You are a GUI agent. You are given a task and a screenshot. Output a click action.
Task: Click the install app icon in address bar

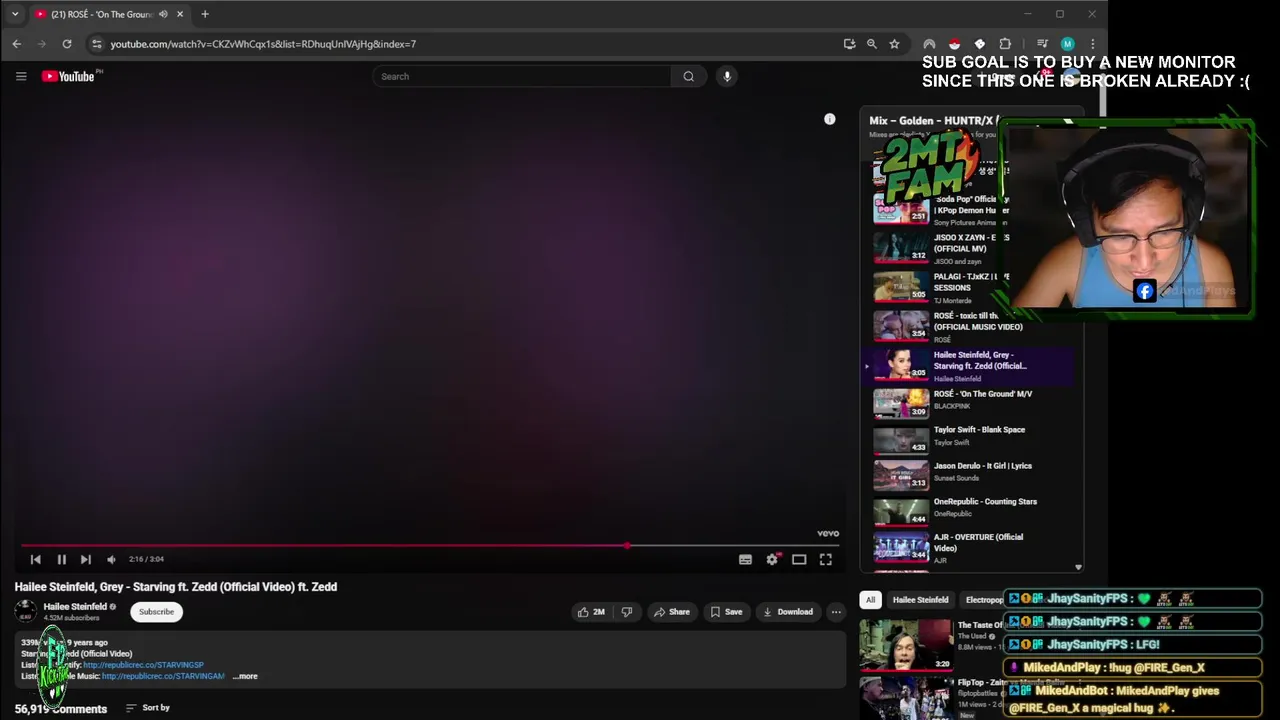pyautogui.click(x=849, y=44)
